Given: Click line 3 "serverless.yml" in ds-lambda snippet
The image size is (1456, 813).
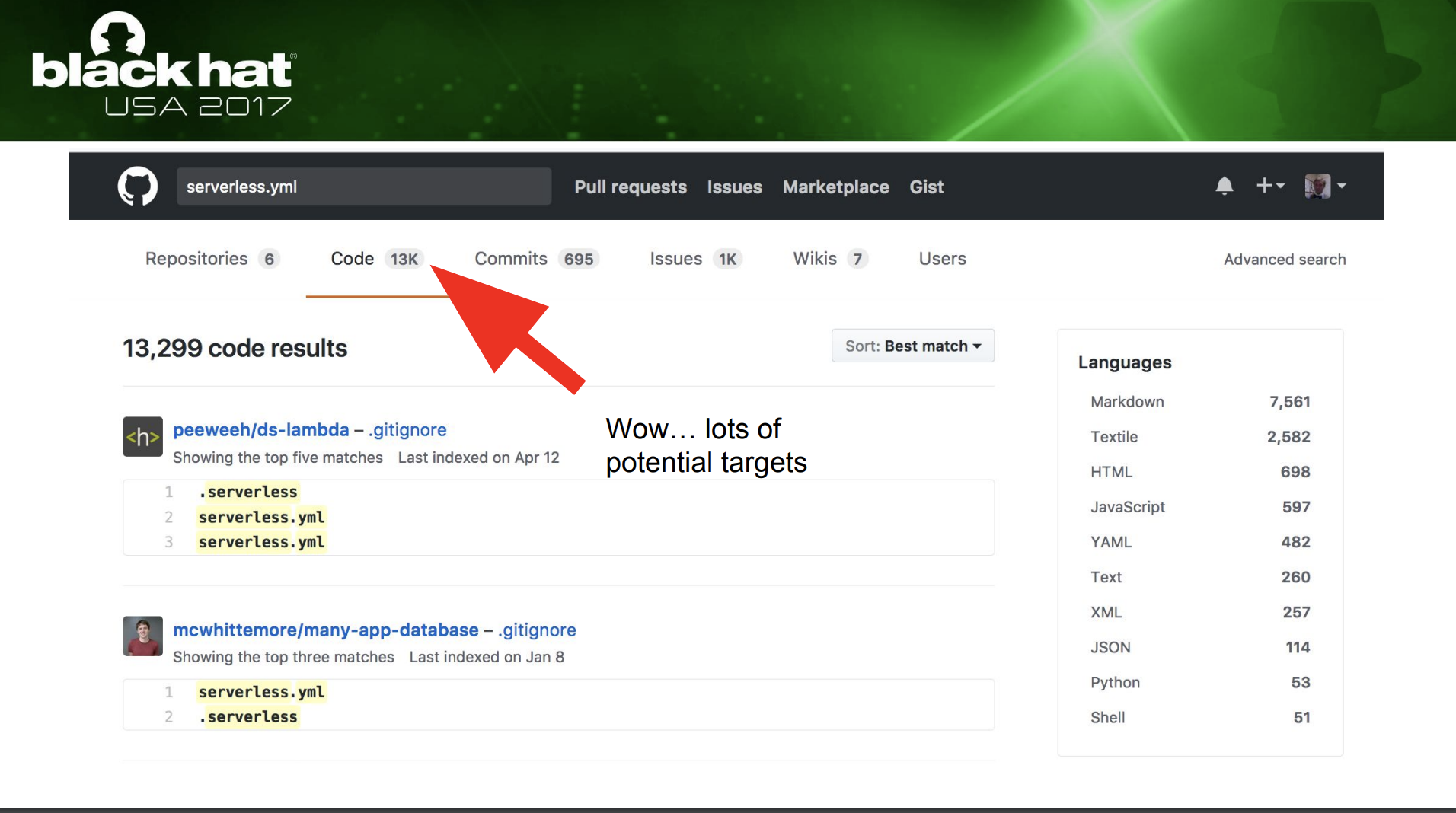Looking at the screenshot, I should tap(261, 543).
